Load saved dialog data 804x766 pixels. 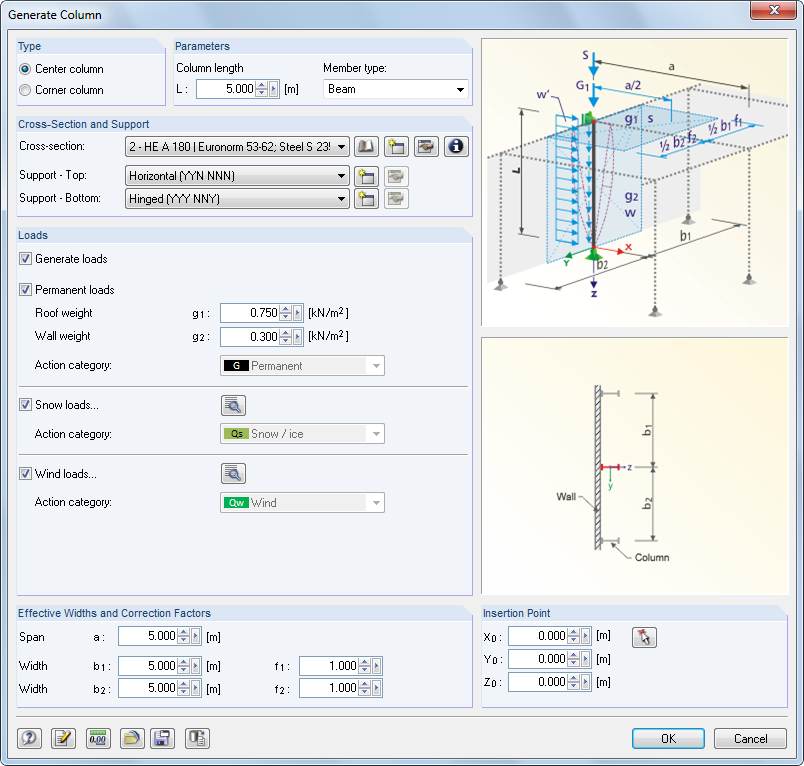tap(132, 738)
